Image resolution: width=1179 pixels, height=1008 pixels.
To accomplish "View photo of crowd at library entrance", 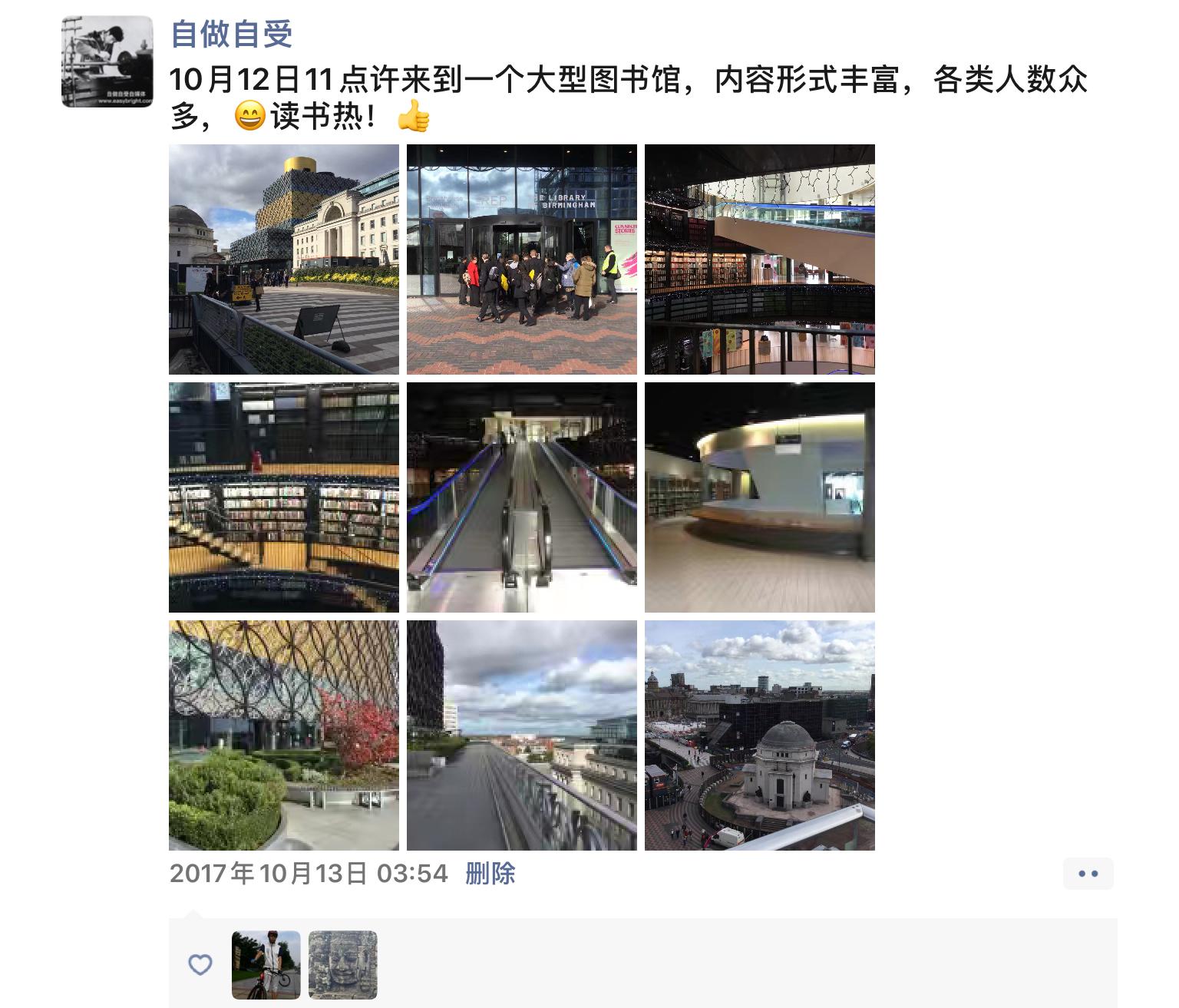I will [x=522, y=259].
